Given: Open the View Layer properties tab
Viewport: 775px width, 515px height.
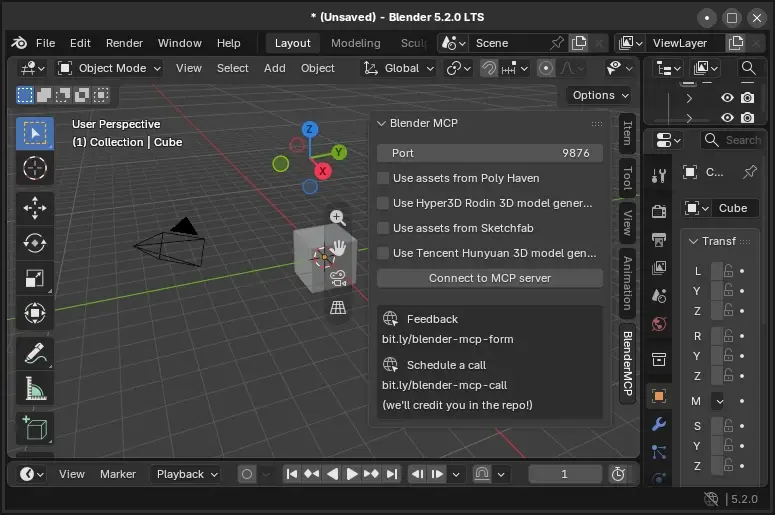Looking at the screenshot, I should point(659,268).
